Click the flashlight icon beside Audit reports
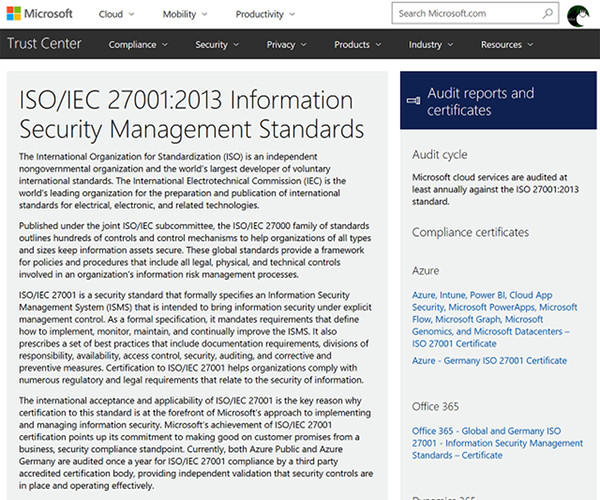Screen dimensions: 600x500 coord(413,101)
